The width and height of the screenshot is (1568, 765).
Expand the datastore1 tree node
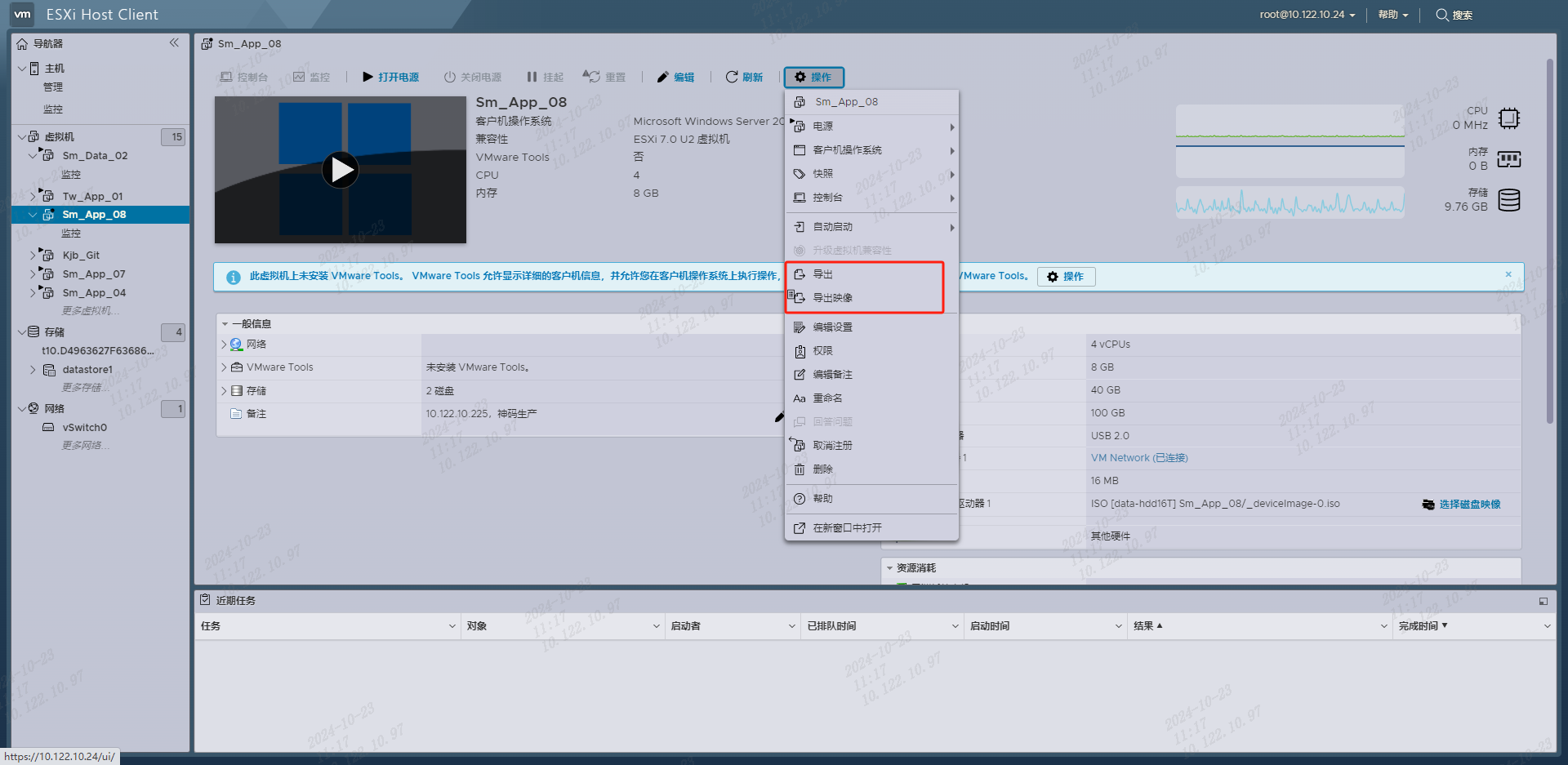point(33,370)
